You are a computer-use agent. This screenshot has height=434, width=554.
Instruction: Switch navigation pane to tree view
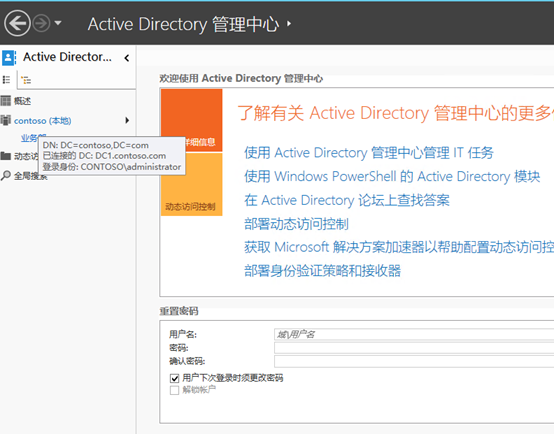click(26, 80)
